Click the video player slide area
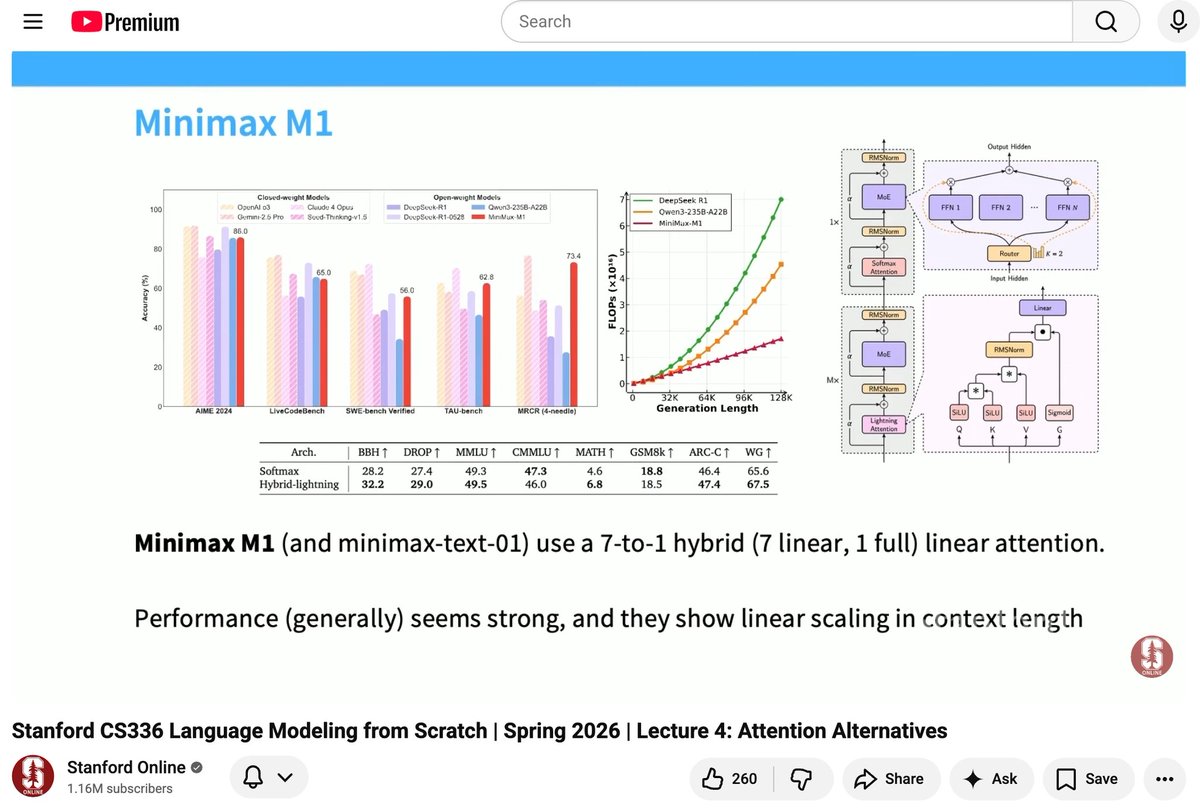The width and height of the screenshot is (1200, 808). (598, 375)
